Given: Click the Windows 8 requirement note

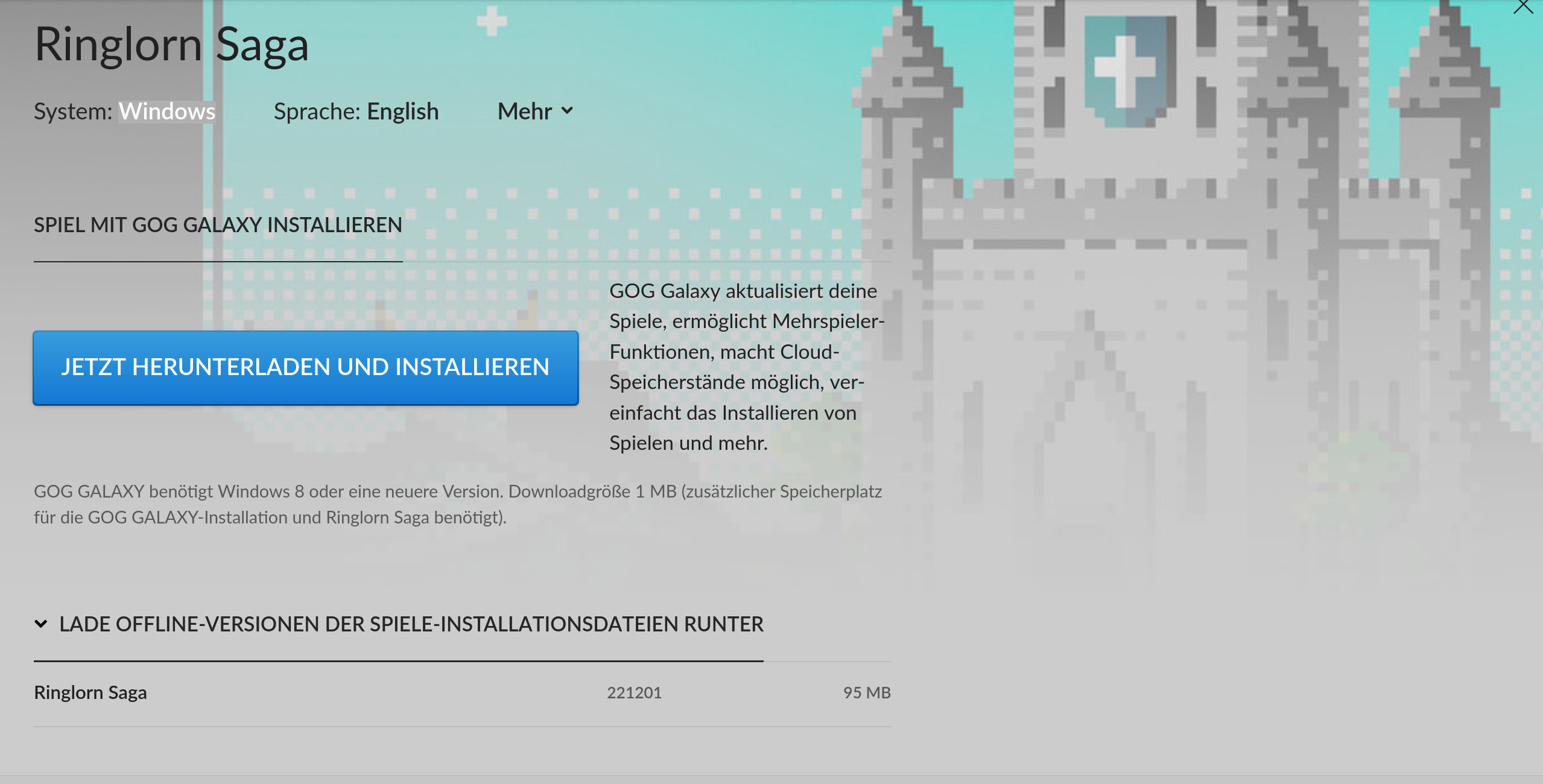Looking at the screenshot, I should pos(458,504).
